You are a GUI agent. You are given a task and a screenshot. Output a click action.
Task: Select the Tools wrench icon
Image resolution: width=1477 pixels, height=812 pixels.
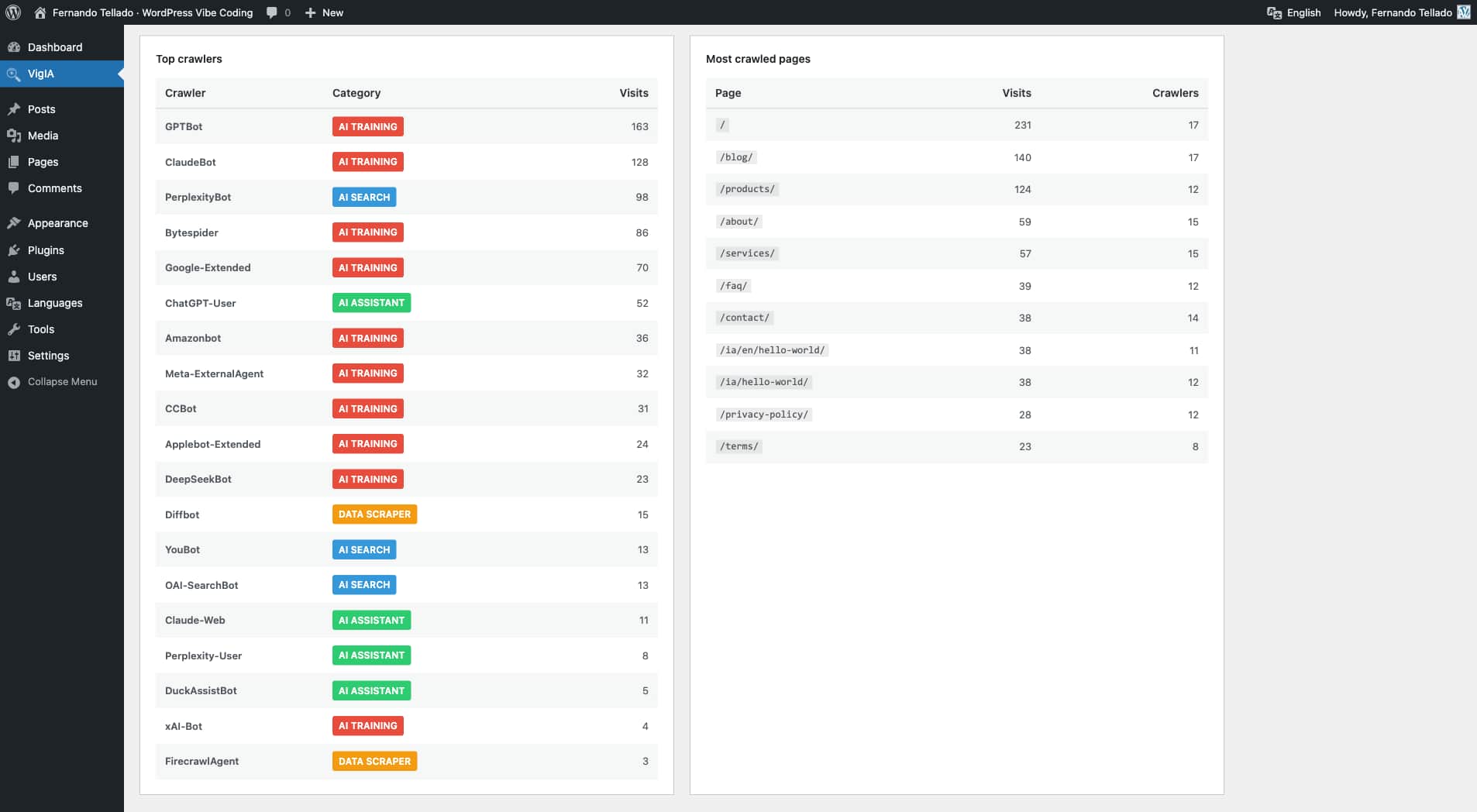pyautogui.click(x=14, y=329)
